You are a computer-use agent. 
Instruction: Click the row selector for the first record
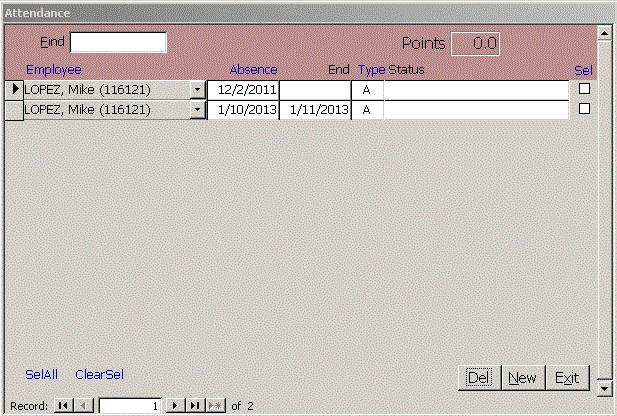click(14, 90)
